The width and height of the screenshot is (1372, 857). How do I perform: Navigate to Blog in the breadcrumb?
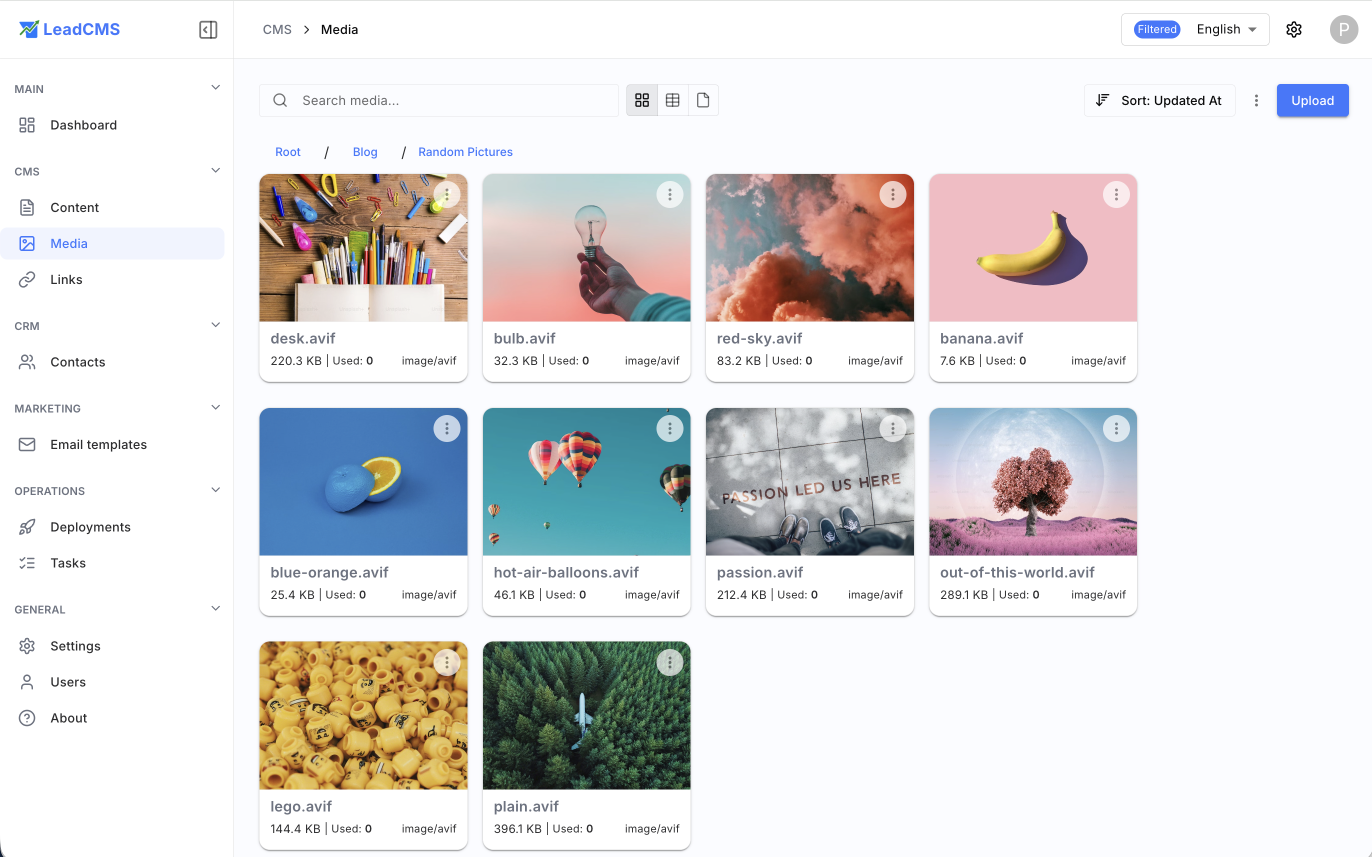365,151
